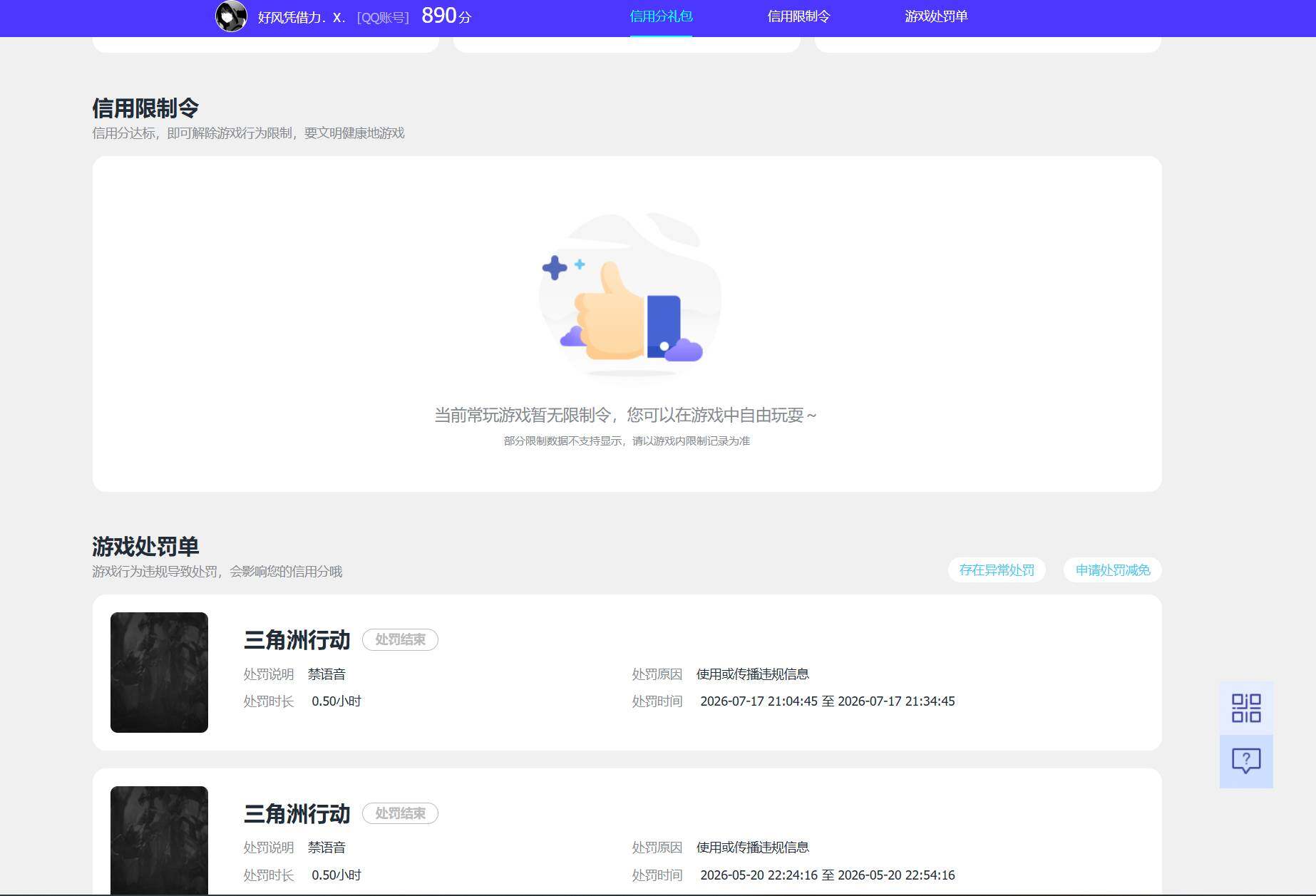This screenshot has width=1316, height=896.
Task: Click 三角洲行动 title in the 2026-05-20 card
Action: pos(297,814)
